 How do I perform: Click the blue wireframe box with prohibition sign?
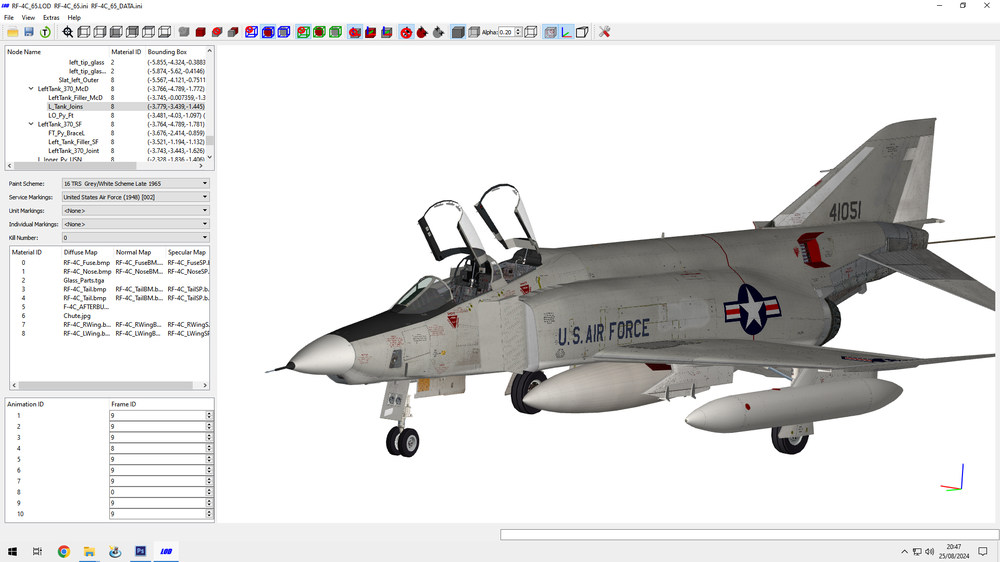(x=252, y=32)
